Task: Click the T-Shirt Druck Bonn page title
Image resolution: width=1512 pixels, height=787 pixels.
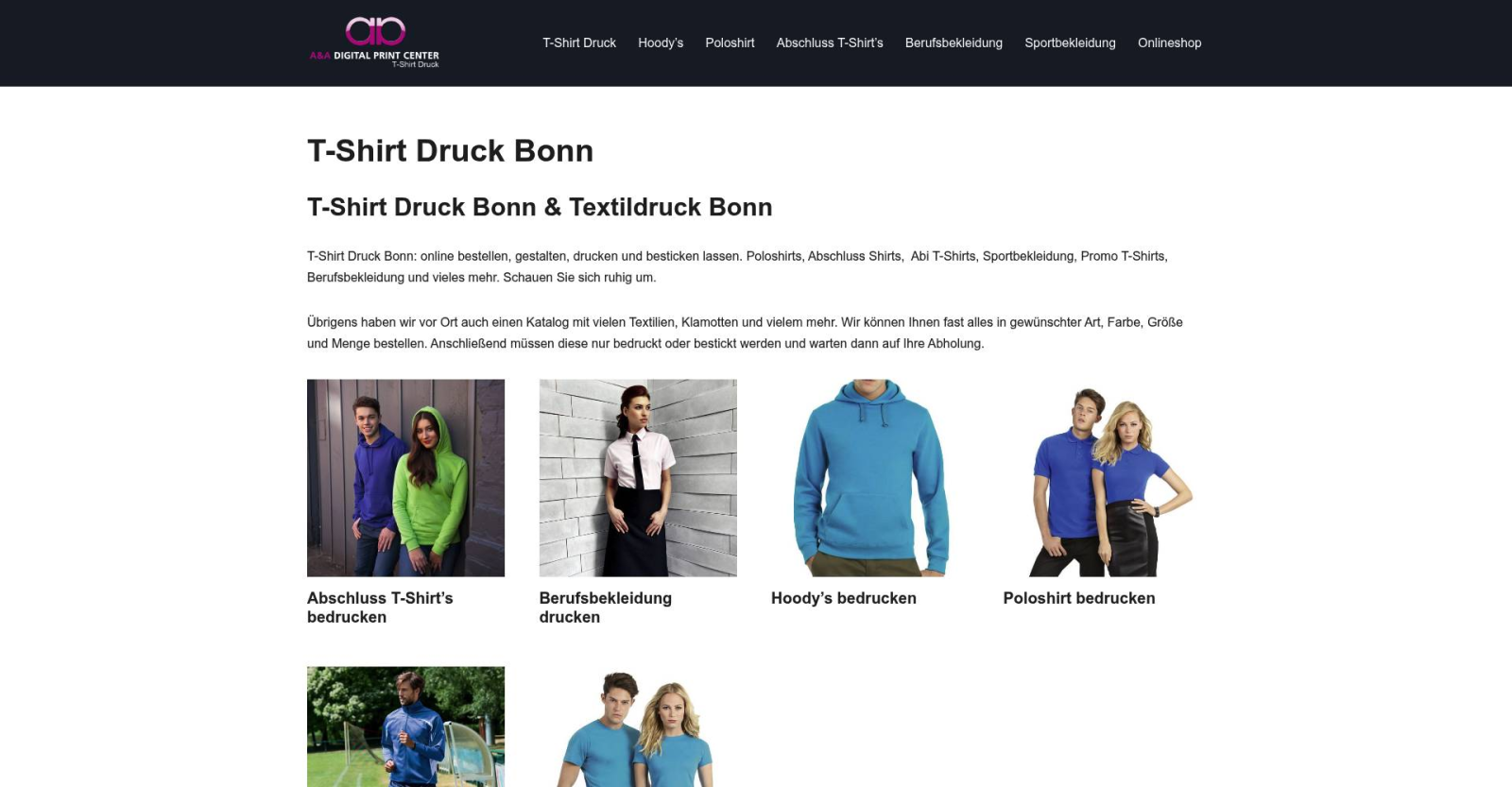Action: click(450, 151)
